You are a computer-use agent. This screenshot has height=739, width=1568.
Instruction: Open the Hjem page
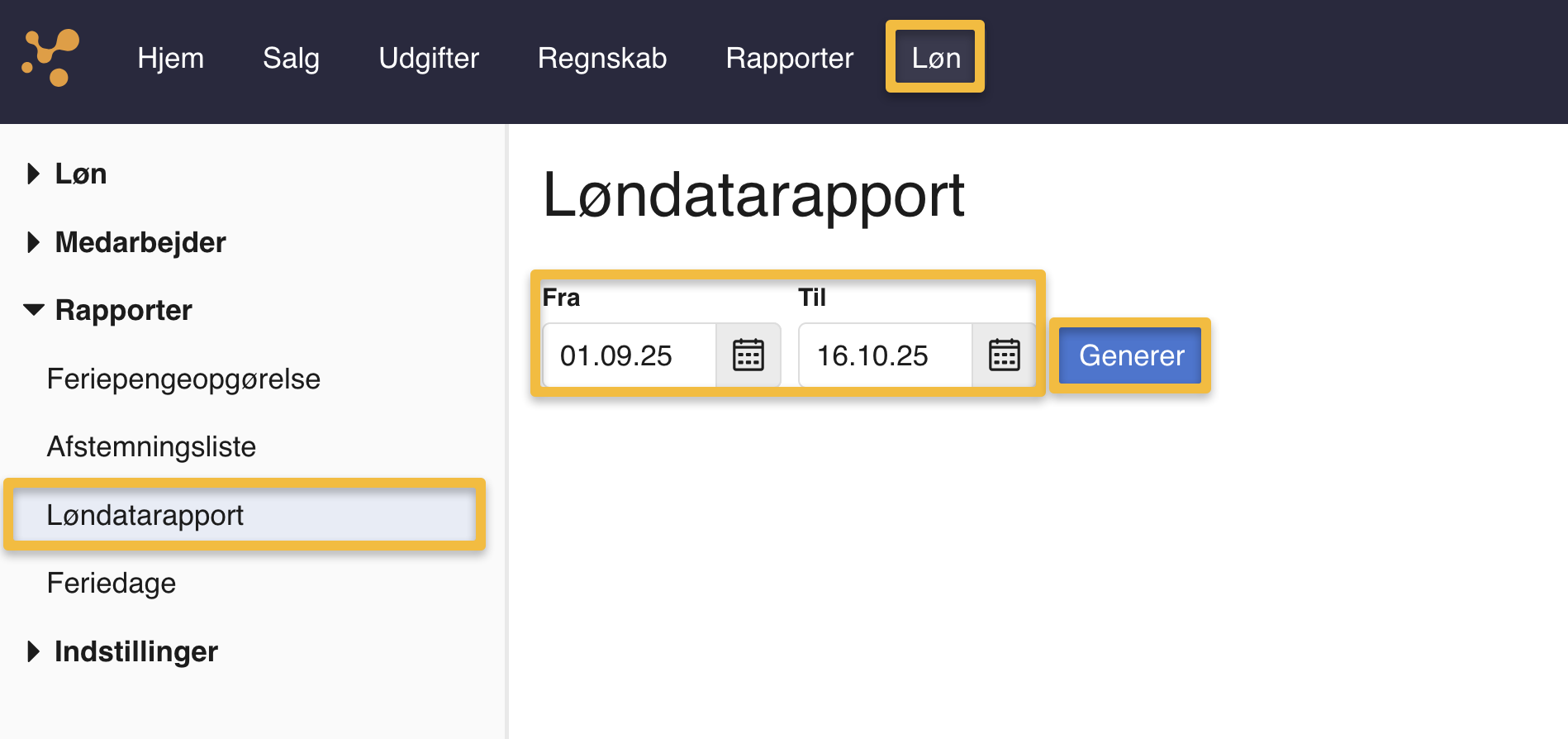point(171,58)
